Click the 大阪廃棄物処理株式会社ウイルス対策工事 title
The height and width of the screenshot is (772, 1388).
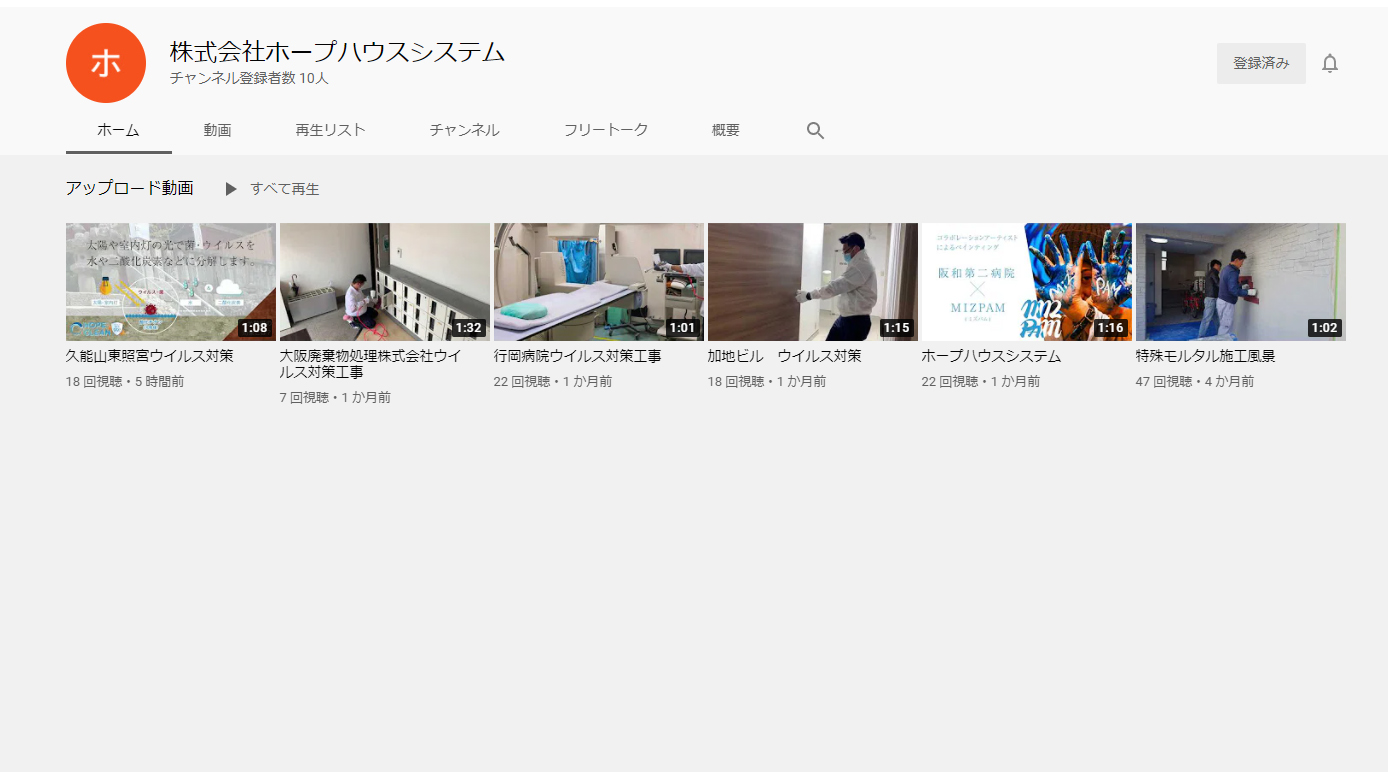(x=370, y=364)
